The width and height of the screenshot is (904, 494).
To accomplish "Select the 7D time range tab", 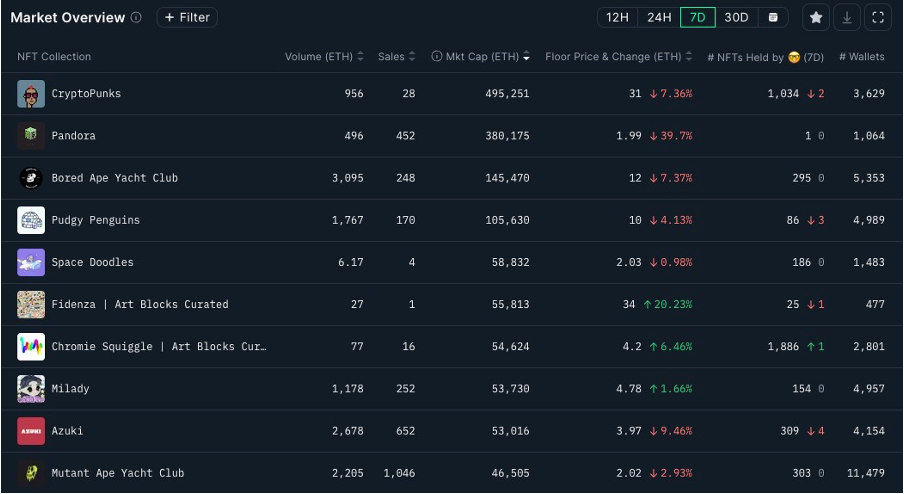I will pyautogui.click(x=698, y=17).
